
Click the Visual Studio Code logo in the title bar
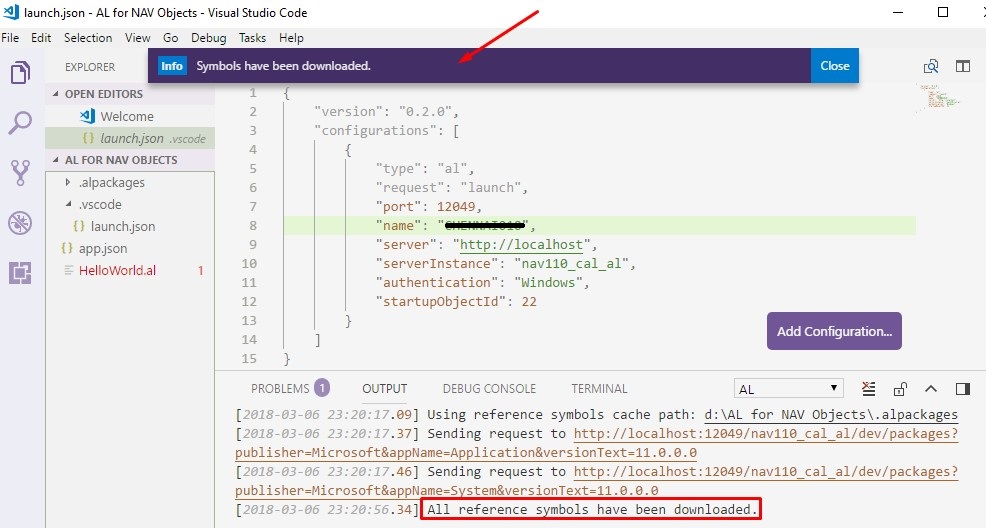pos(11,12)
